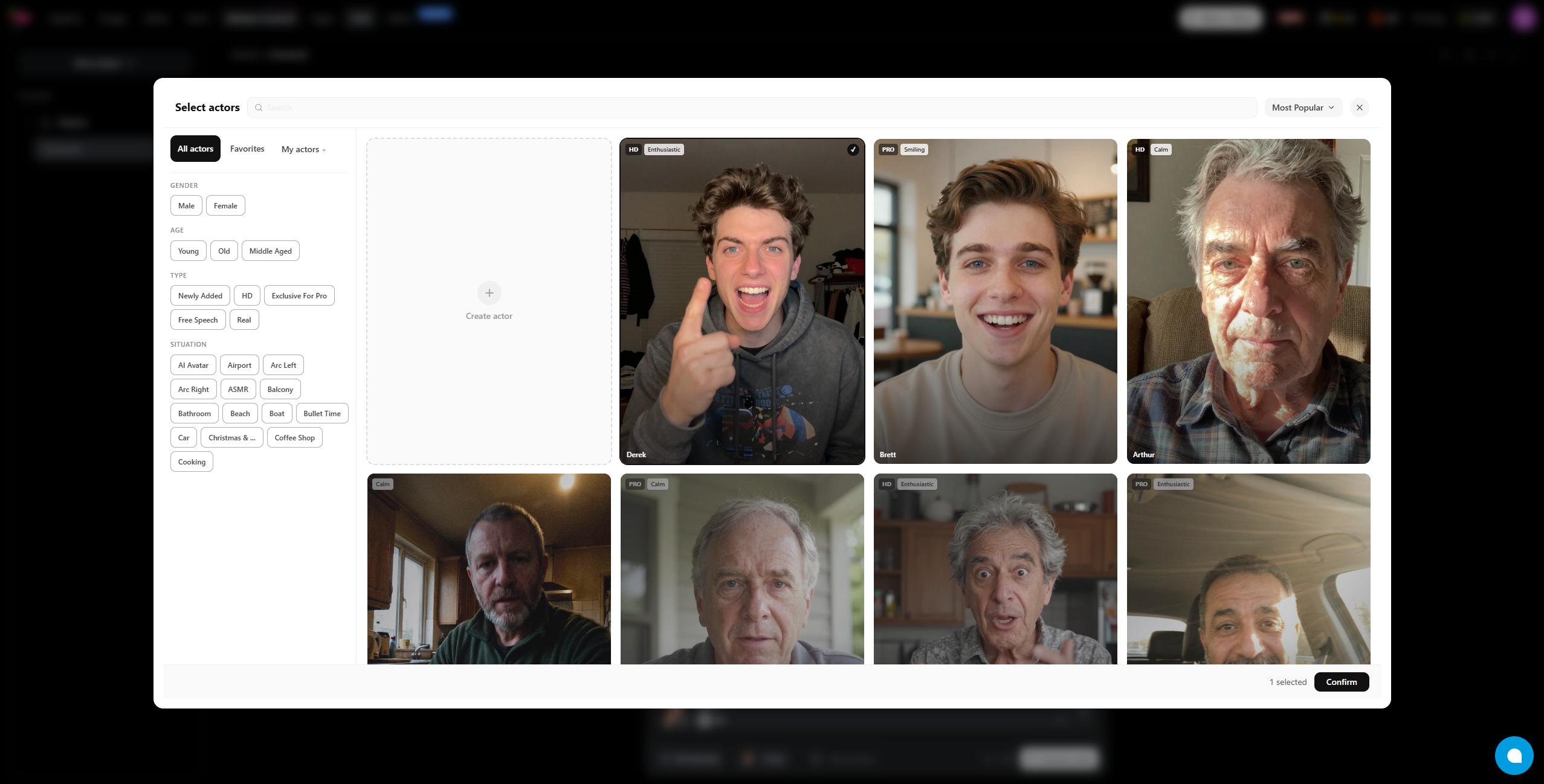
Task: Click the HD badge on Arthur's card
Action: [x=1140, y=150]
